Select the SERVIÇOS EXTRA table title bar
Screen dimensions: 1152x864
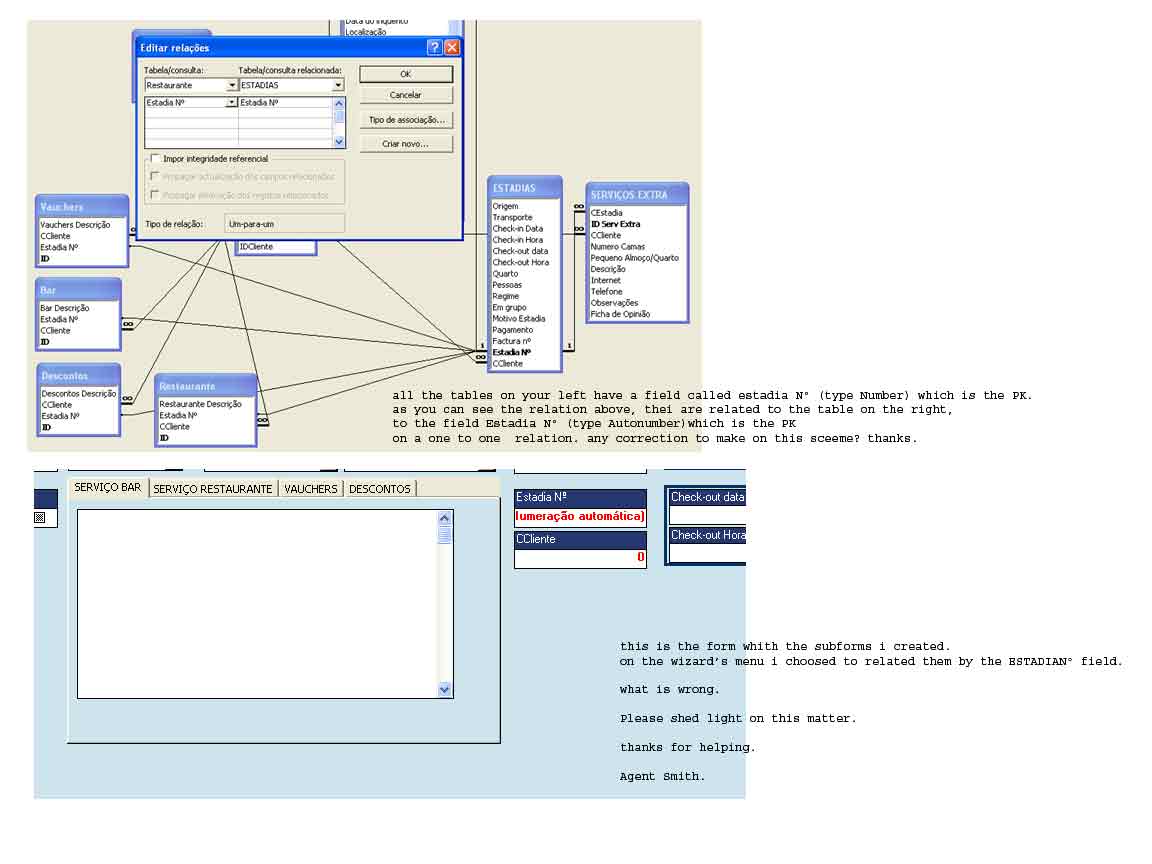pos(637,195)
